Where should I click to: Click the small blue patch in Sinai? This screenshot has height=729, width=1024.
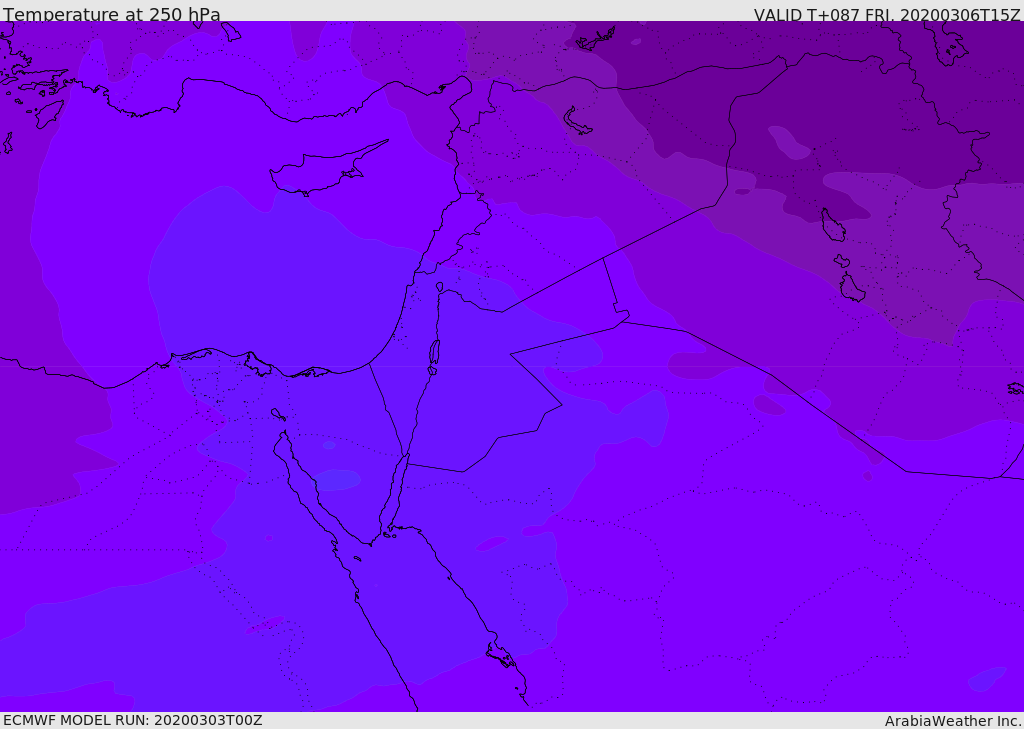[338, 480]
